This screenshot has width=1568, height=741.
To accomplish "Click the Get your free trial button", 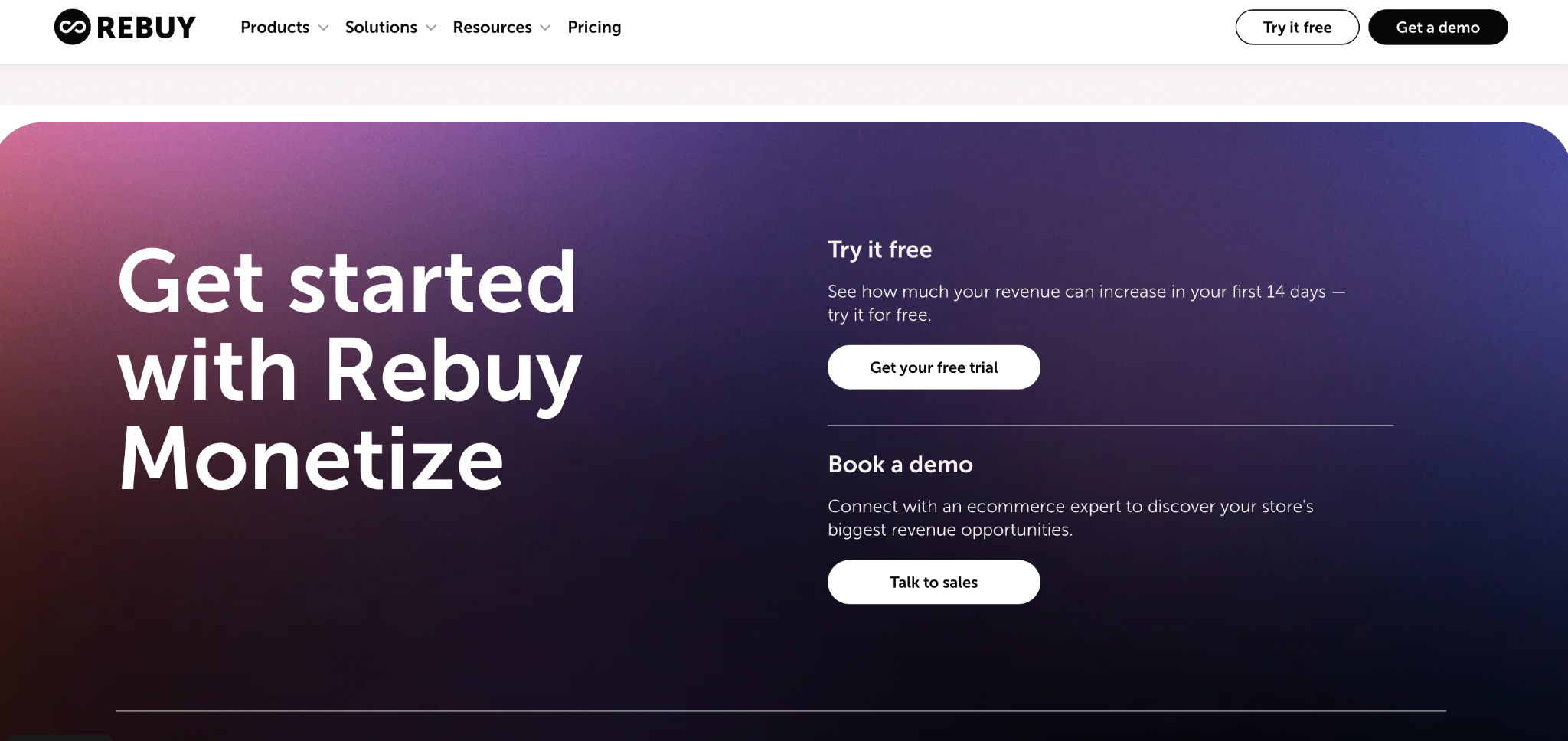I will (933, 367).
